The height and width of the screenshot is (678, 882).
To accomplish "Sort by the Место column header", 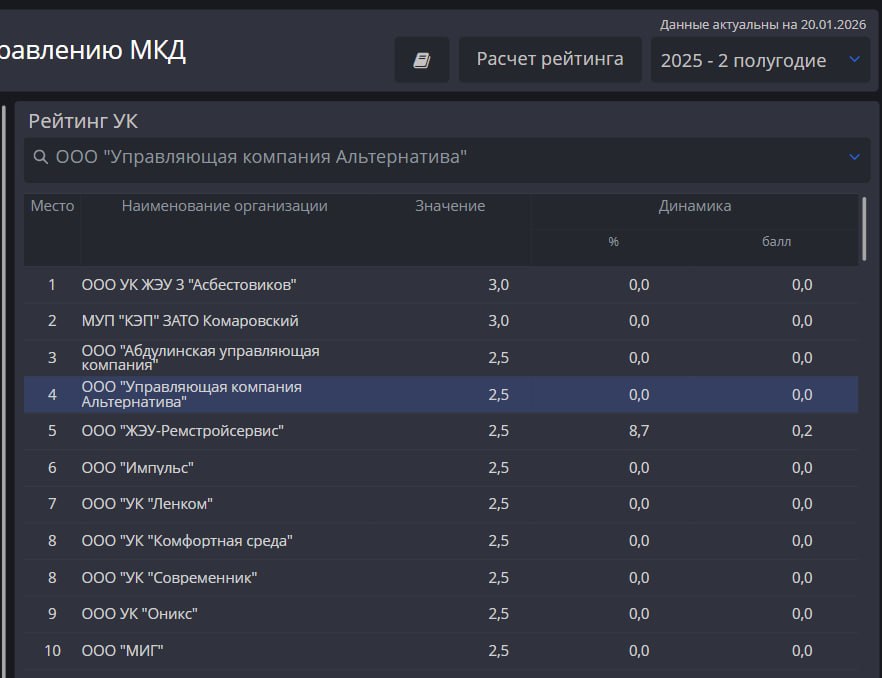I will [52, 207].
